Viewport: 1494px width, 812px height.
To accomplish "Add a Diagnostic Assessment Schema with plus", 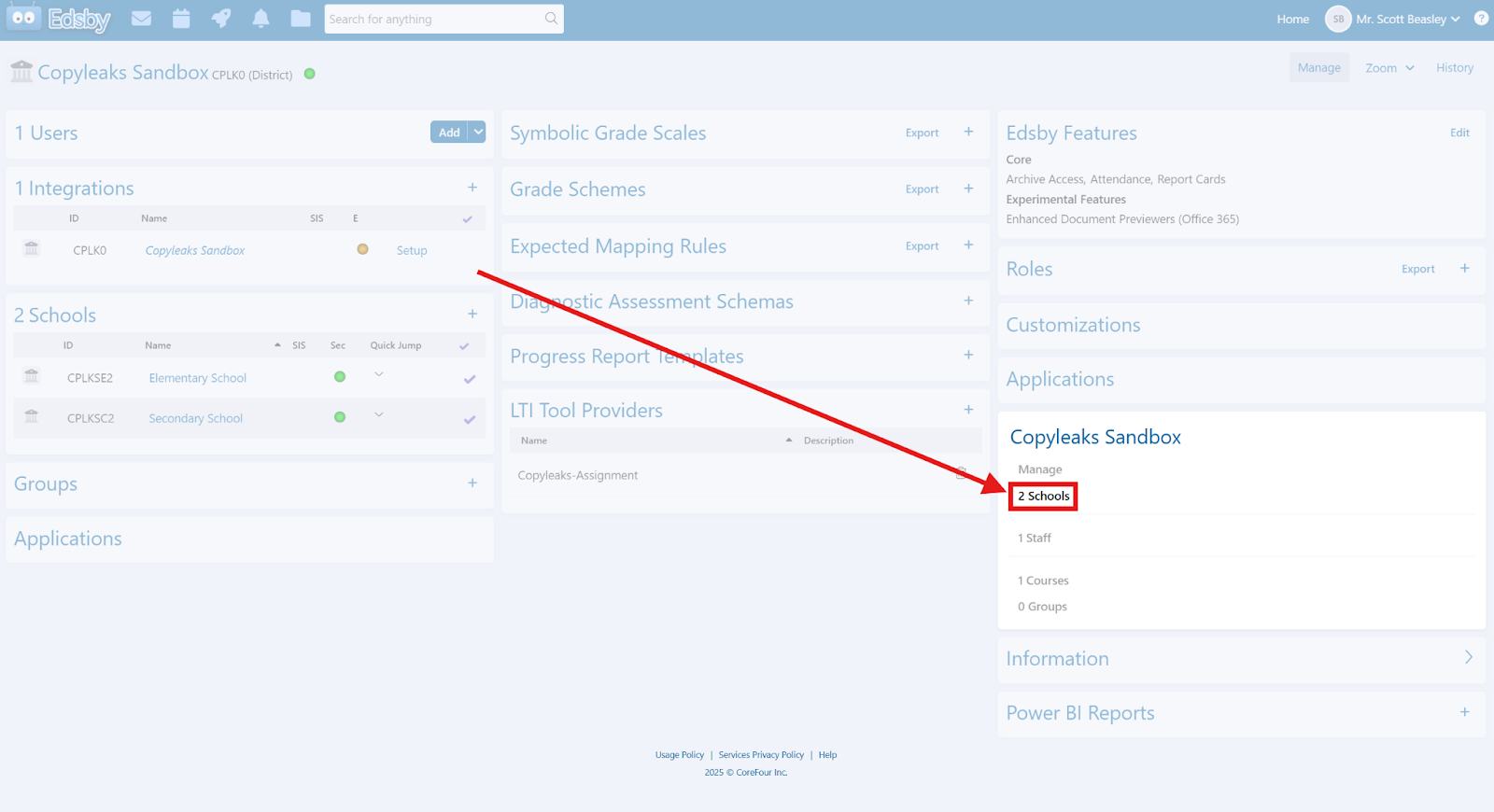I will click(968, 301).
